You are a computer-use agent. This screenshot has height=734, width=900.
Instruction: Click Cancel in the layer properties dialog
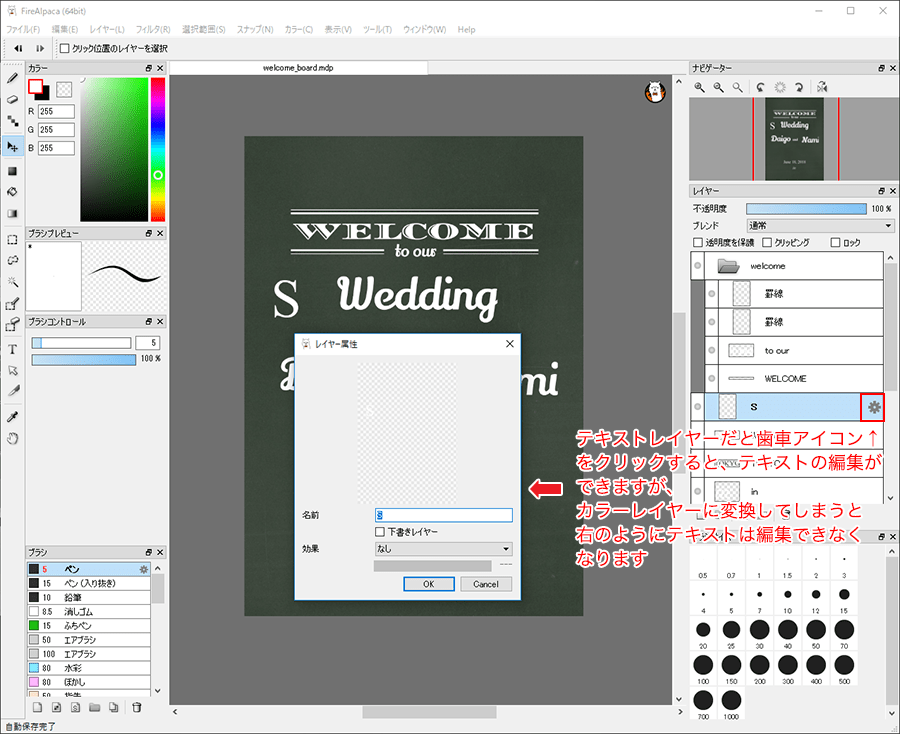pos(485,584)
